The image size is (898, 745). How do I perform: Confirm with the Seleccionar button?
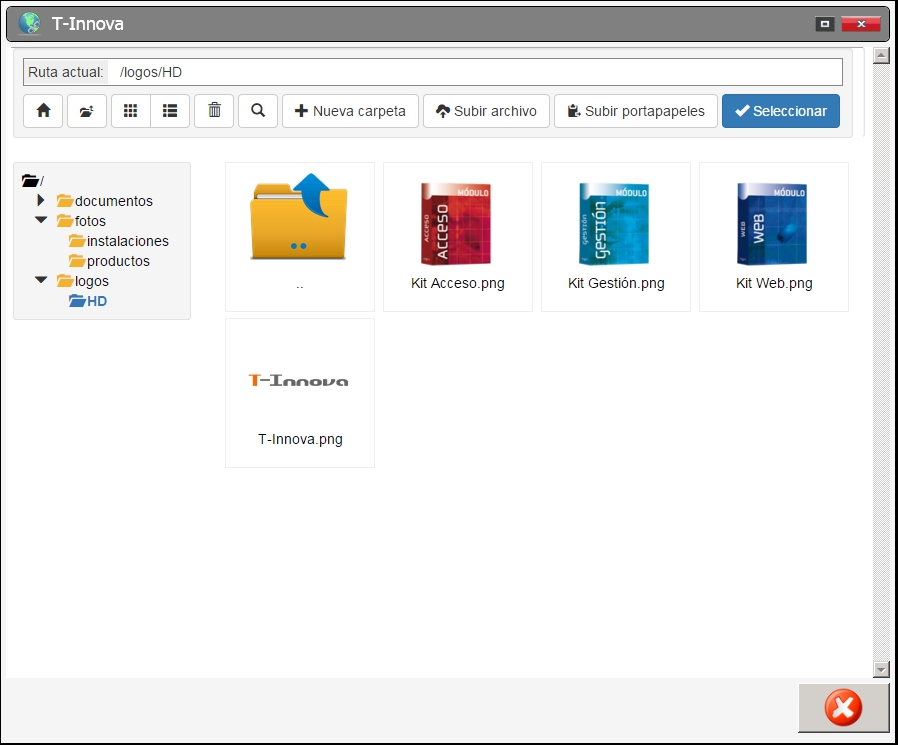pos(781,111)
